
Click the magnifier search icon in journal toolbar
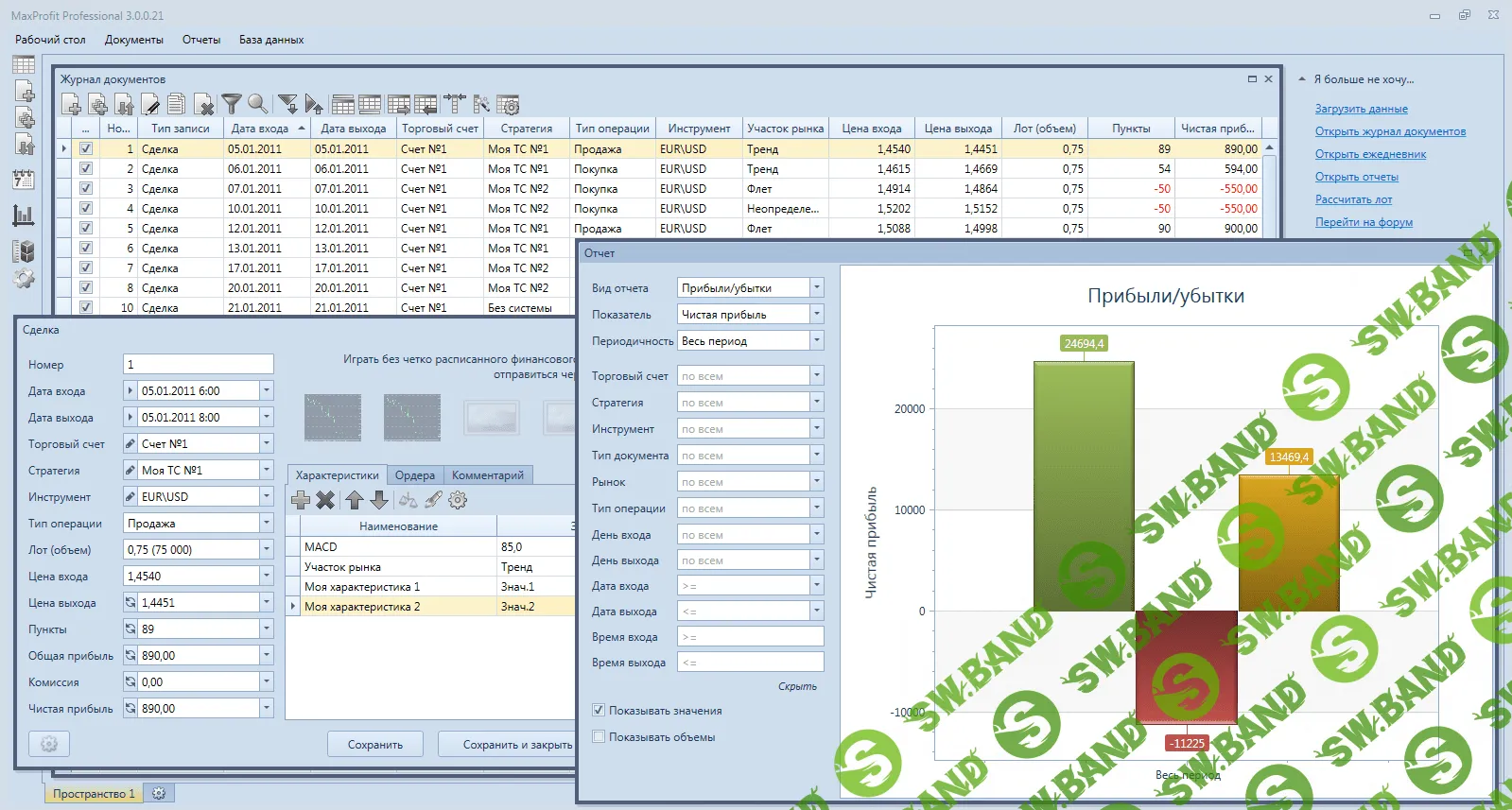[x=257, y=104]
